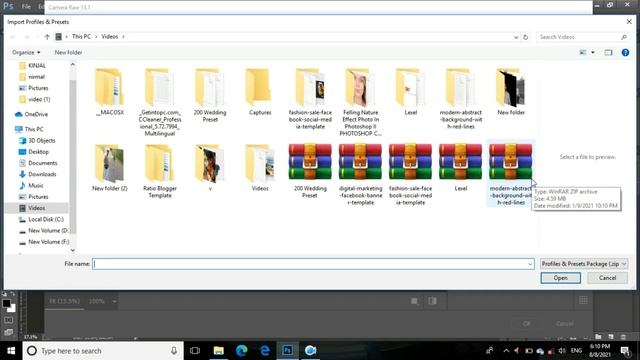Image resolution: width=640 pixels, height=360 pixels.
Task: Select OneDrive in the navigation pane
Action: 31,114
